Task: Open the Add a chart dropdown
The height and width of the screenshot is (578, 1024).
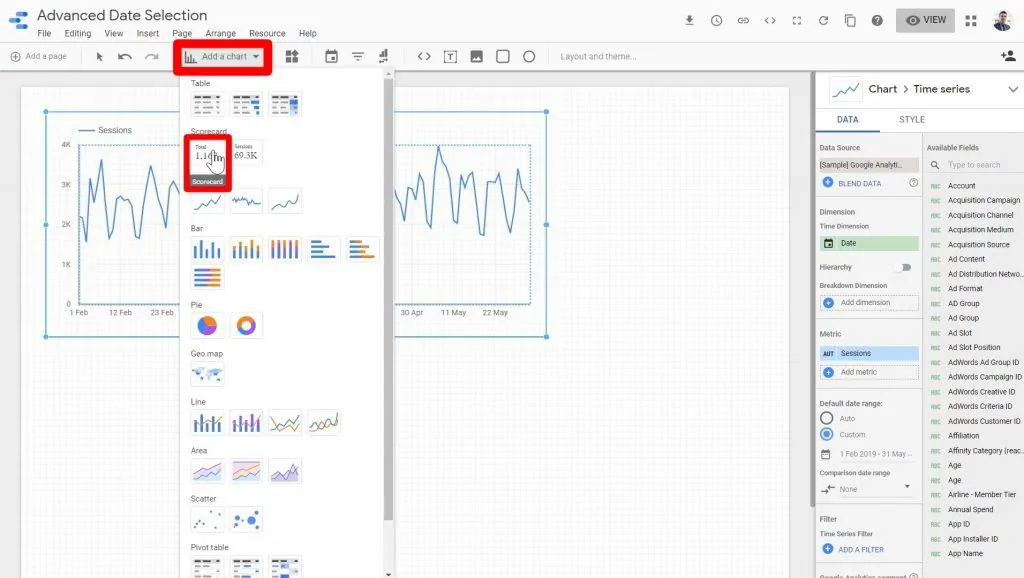Action: 222,57
